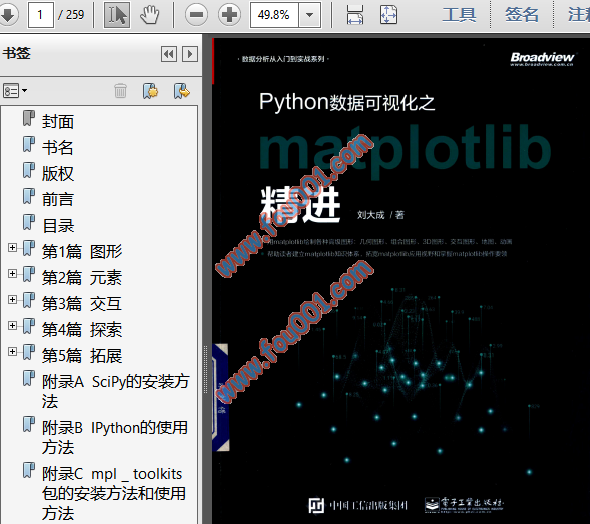Open 附录A SciPy的安装方法 bookmark

tap(116, 391)
